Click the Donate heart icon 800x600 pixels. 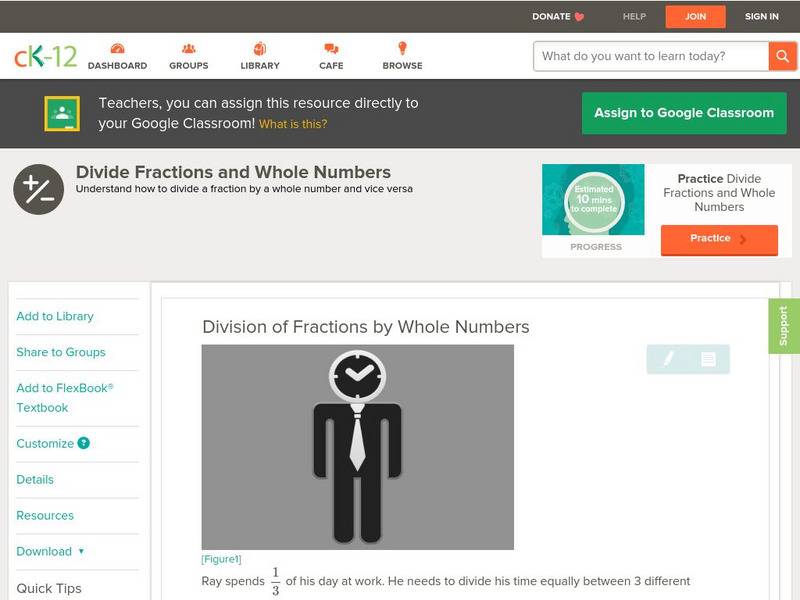(579, 17)
